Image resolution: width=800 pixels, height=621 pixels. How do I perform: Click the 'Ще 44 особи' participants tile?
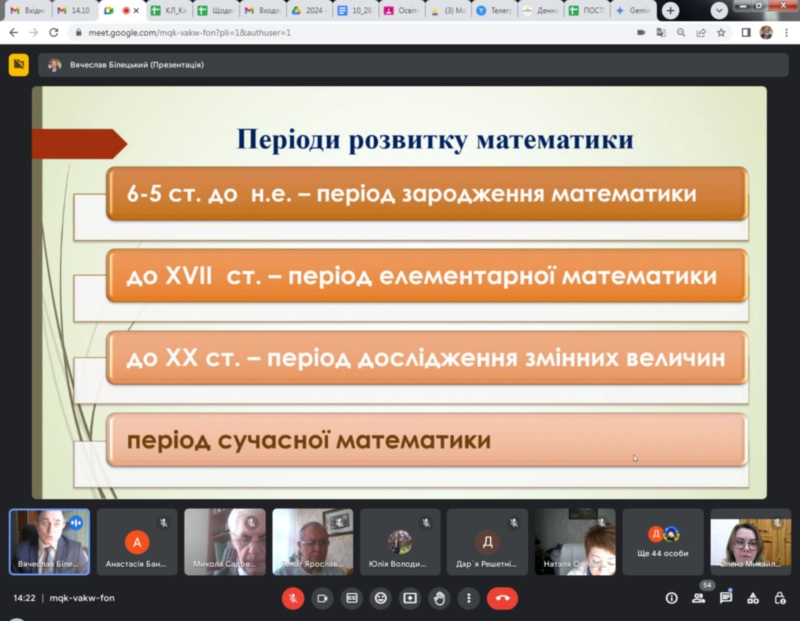point(663,541)
